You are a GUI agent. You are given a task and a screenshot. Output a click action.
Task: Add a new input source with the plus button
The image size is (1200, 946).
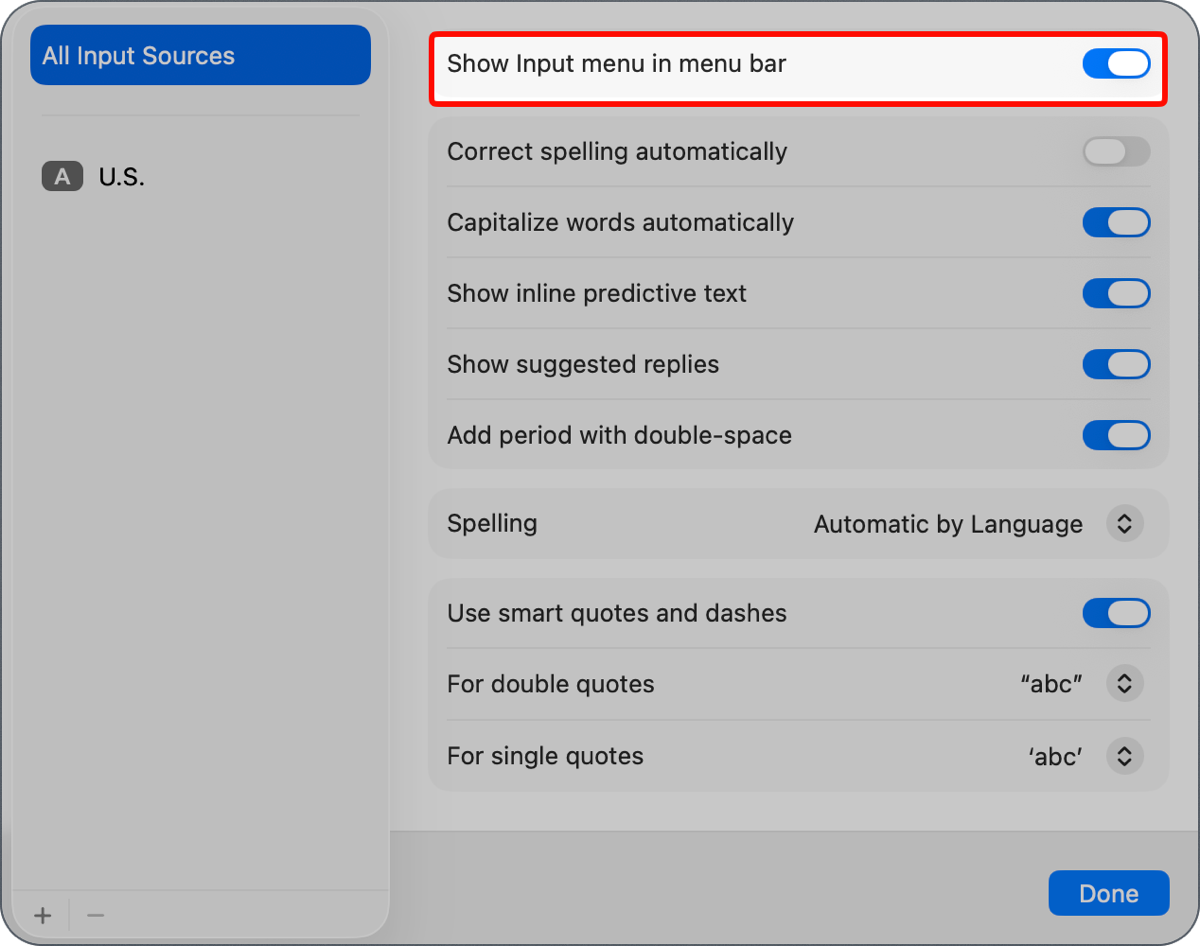(x=42, y=914)
